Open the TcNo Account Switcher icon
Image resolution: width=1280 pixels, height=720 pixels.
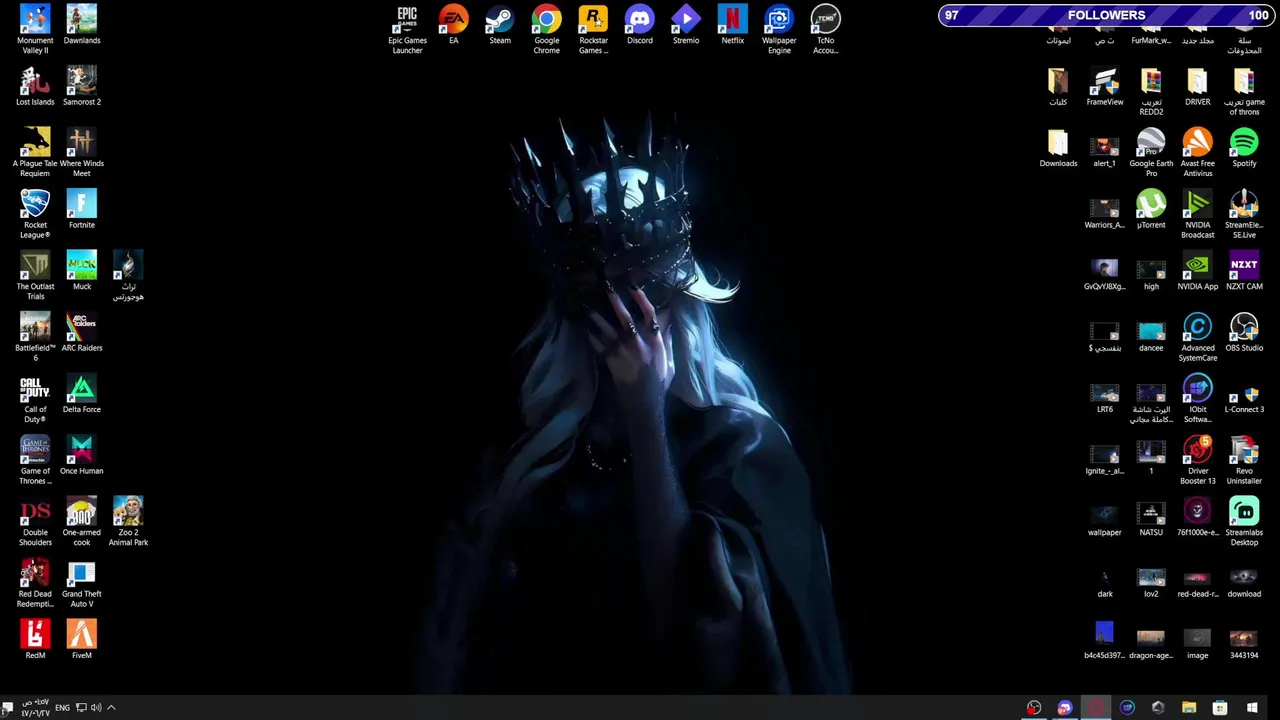tap(825, 29)
